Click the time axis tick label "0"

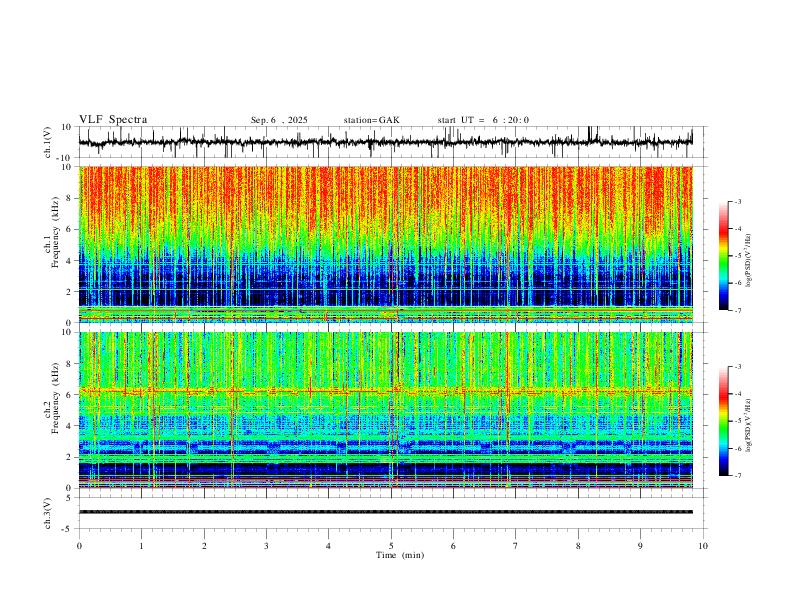[x=79, y=546]
